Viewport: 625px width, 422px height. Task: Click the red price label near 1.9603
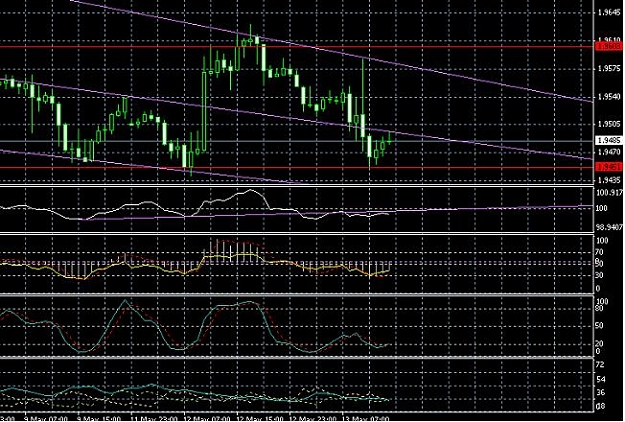tap(609, 47)
